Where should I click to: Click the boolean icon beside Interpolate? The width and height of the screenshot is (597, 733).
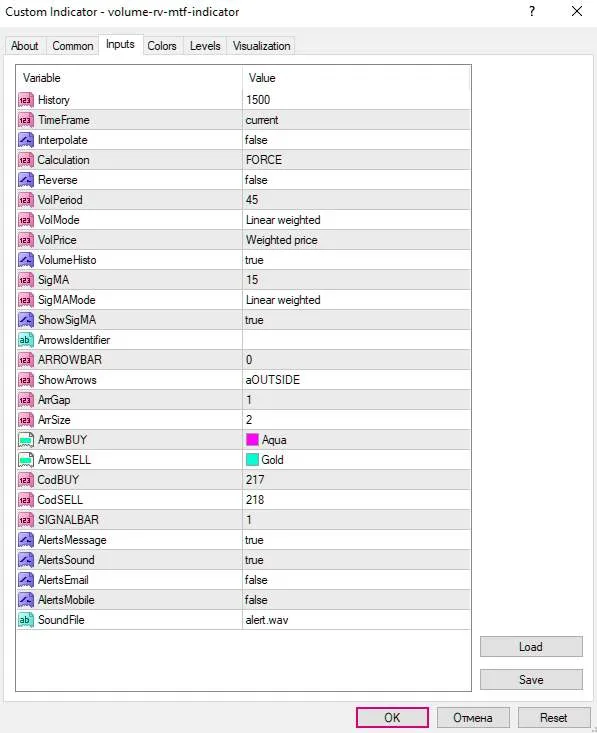click(x=26, y=140)
